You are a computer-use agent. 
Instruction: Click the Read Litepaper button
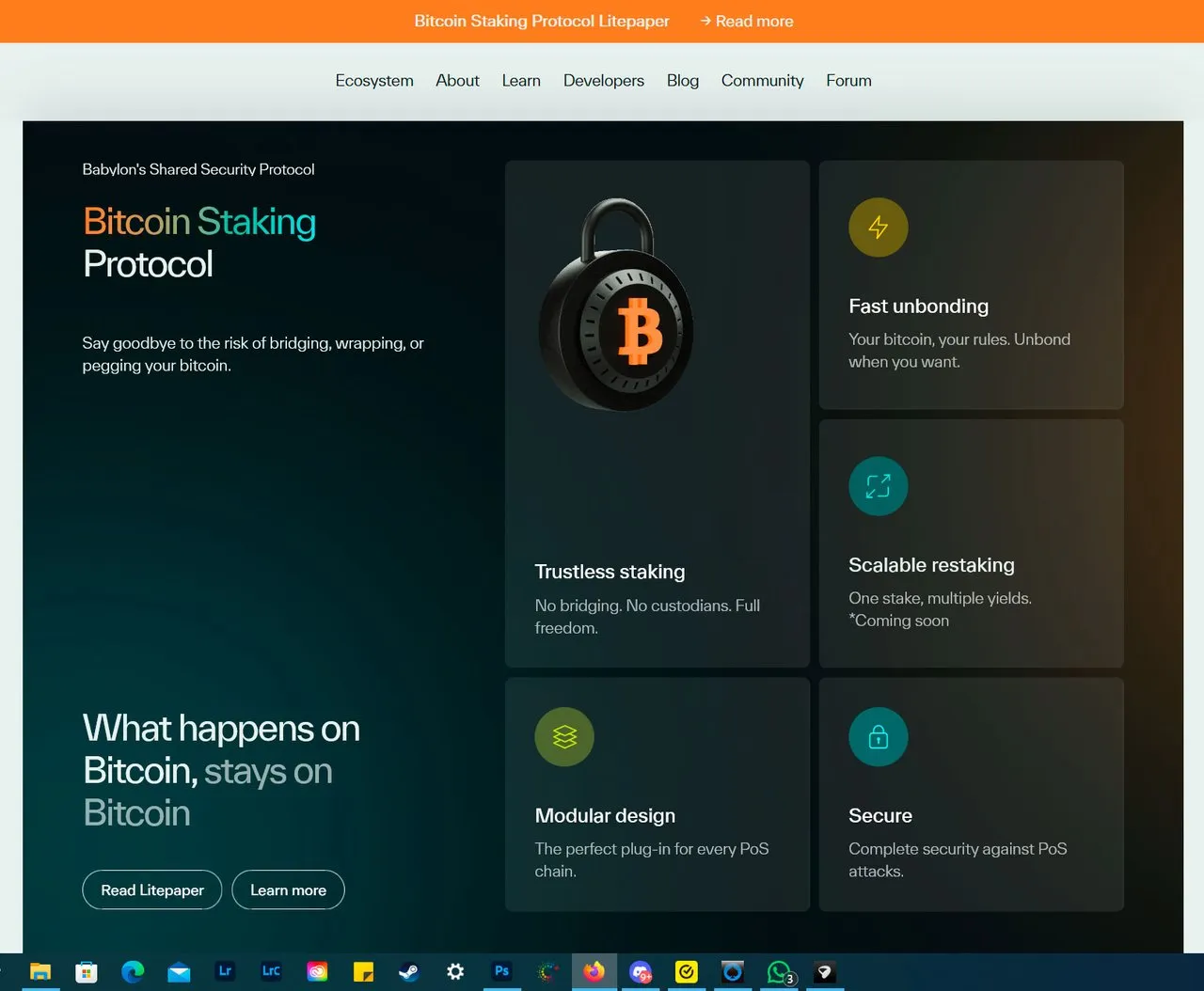152,889
